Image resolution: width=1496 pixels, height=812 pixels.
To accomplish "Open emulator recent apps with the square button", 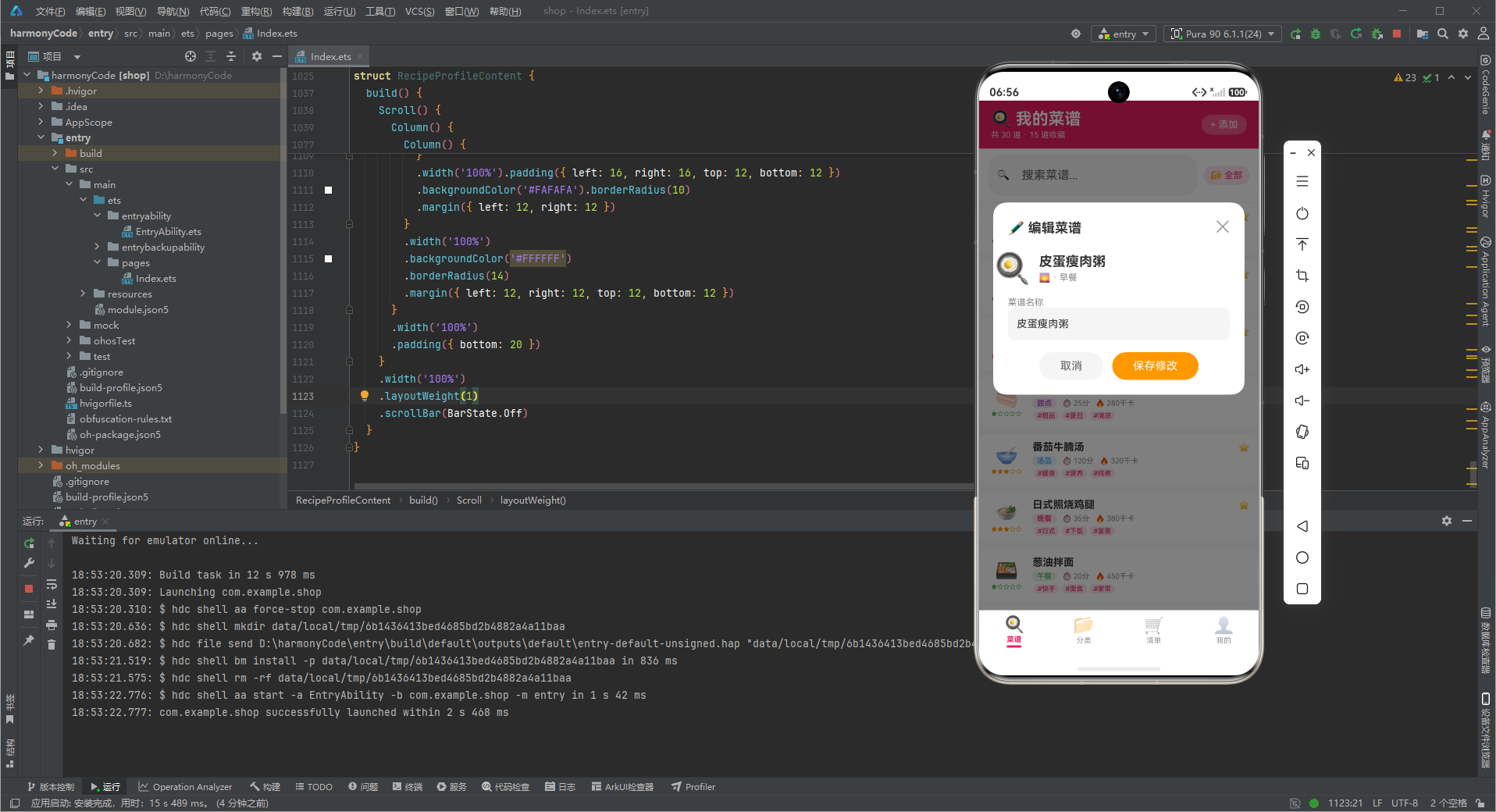I will pyautogui.click(x=1302, y=589).
